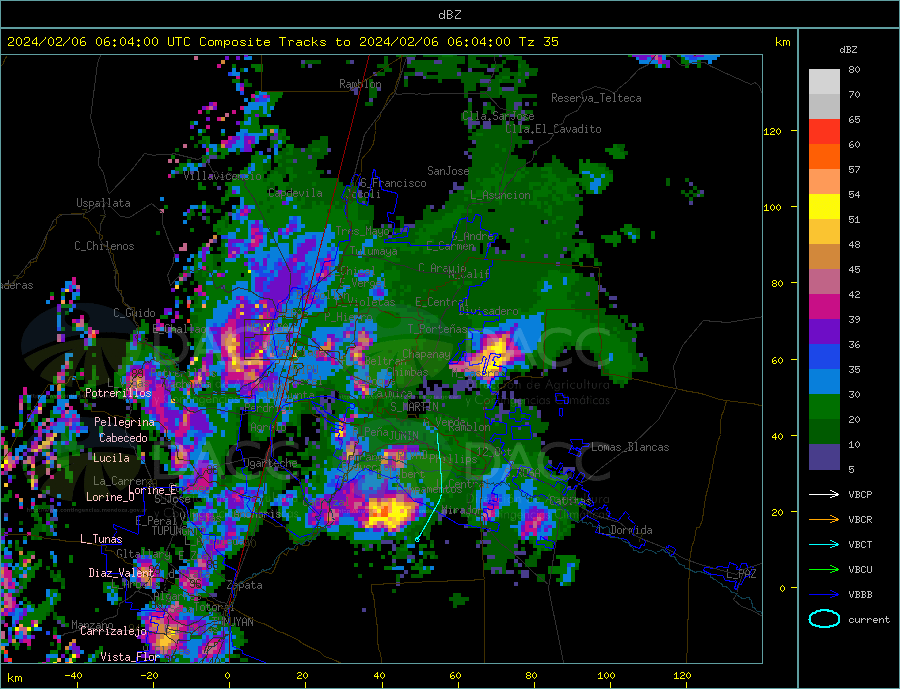Pick the light orange swatch between 57 and 54
900x689 pixels.
pyautogui.click(x=824, y=182)
